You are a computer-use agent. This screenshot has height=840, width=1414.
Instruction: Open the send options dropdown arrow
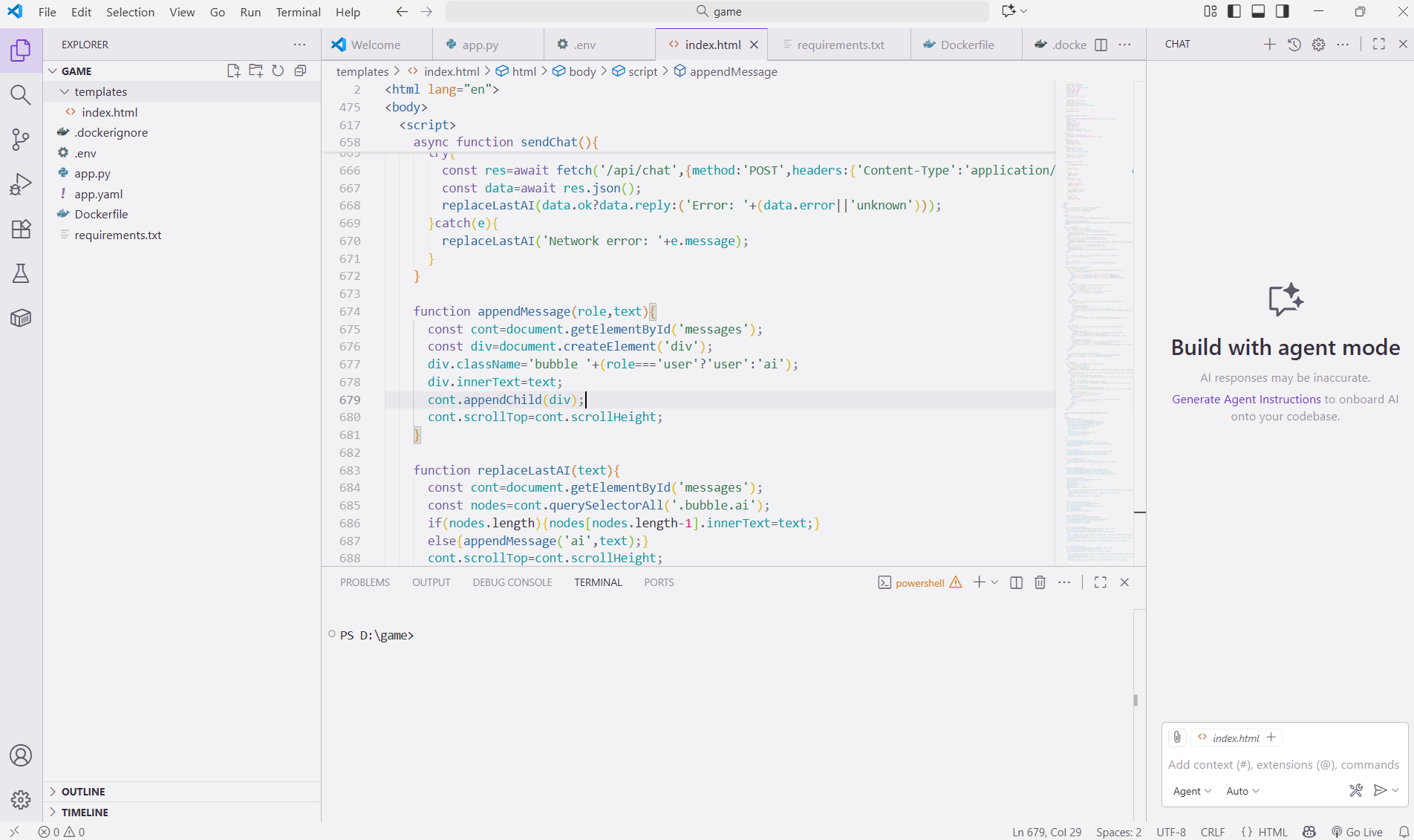(1395, 790)
